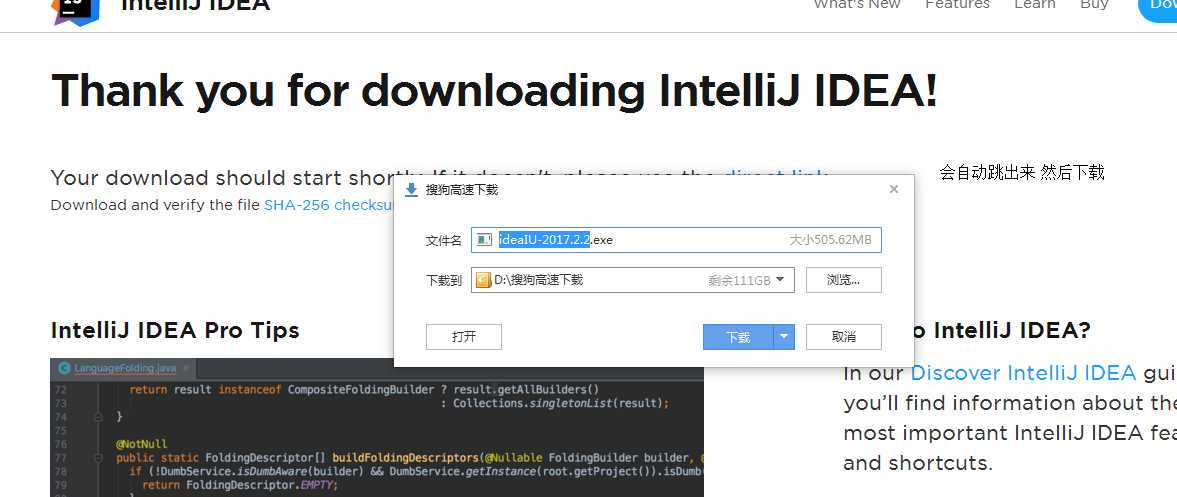Open the What's New menu item
Screen dimensions: 1177x497
856,5
